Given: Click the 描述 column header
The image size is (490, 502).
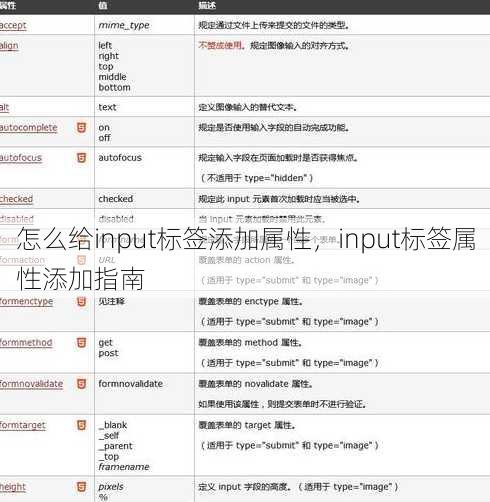Looking at the screenshot, I should (x=207, y=6).
